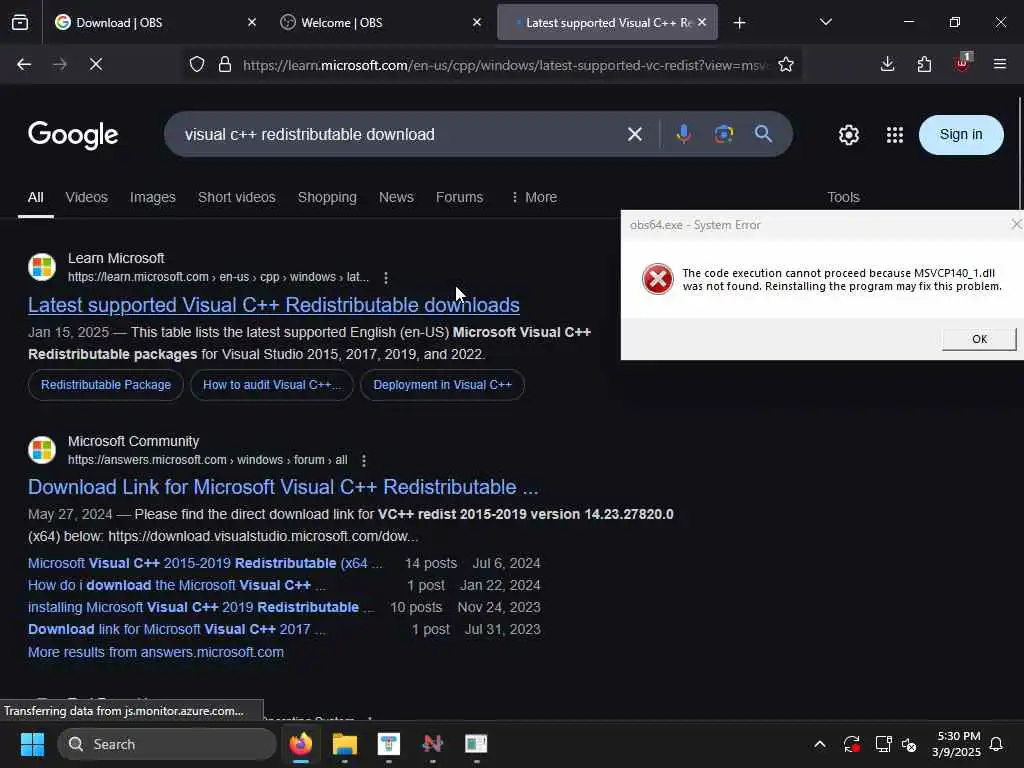1024x768 pixels.
Task: Open options for Learn Microsoft result
Action: (x=386, y=278)
